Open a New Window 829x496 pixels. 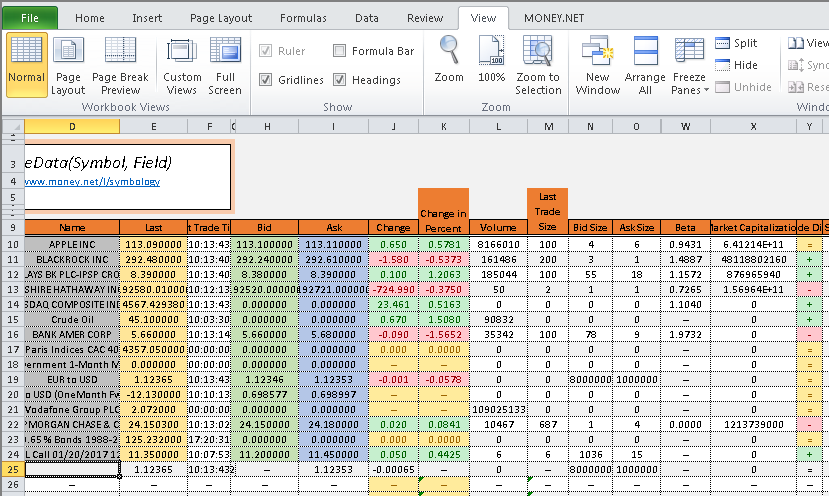(x=597, y=66)
